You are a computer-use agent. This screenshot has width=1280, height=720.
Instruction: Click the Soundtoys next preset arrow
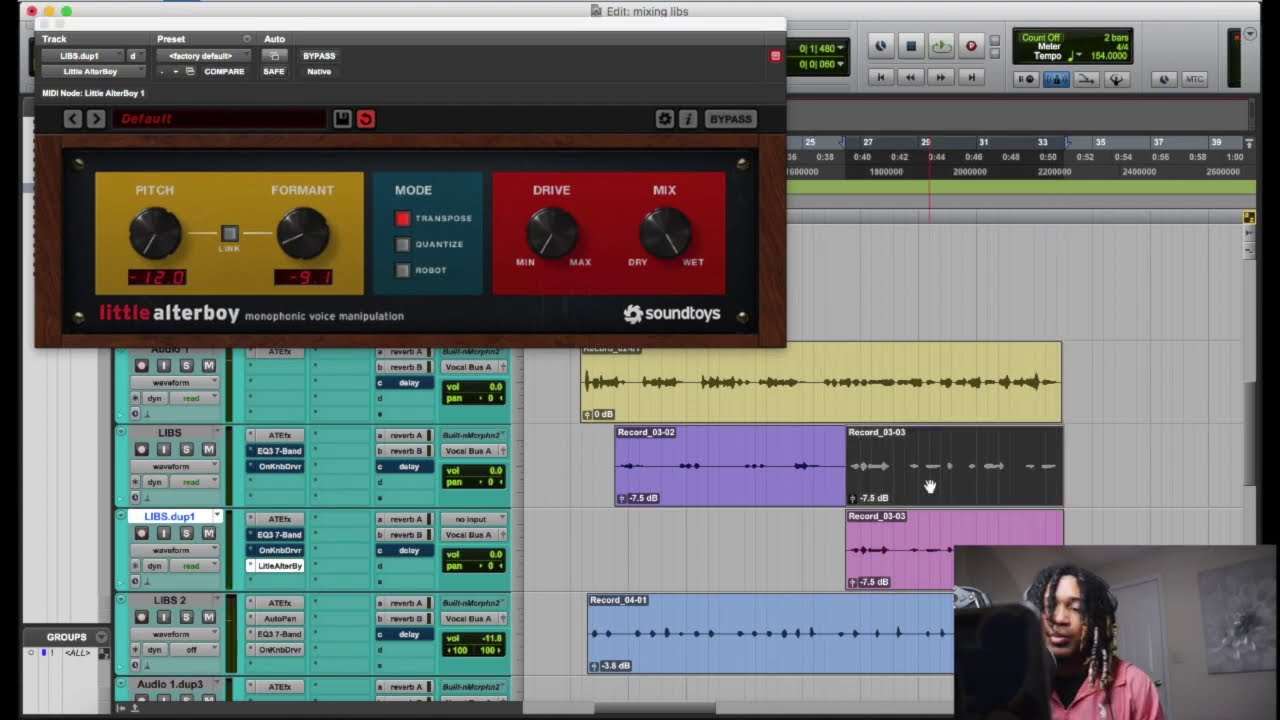(x=96, y=119)
